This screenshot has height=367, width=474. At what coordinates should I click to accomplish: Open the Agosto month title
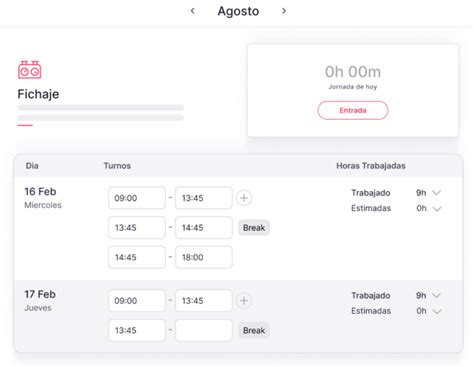(238, 11)
